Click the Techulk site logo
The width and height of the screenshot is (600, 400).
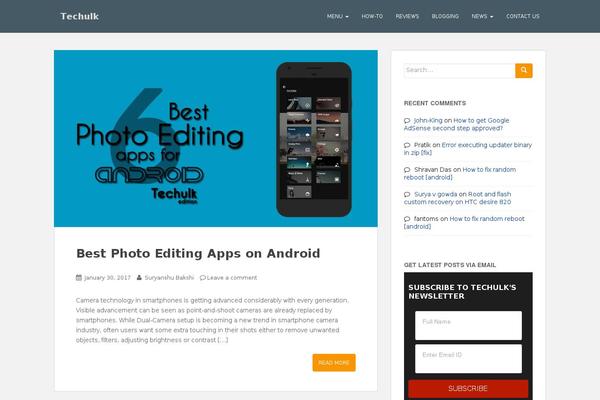pos(80,16)
